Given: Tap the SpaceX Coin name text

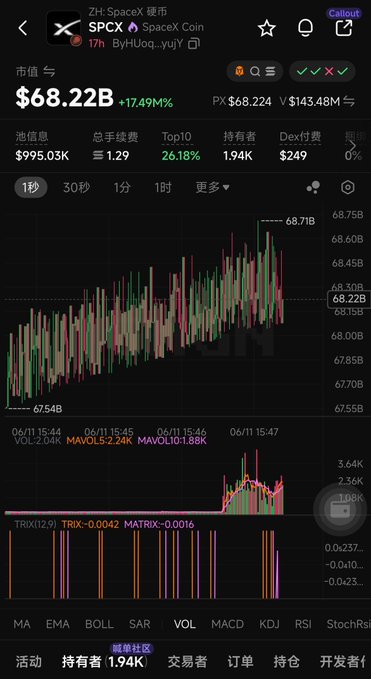Looking at the screenshot, I should tap(173, 28).
